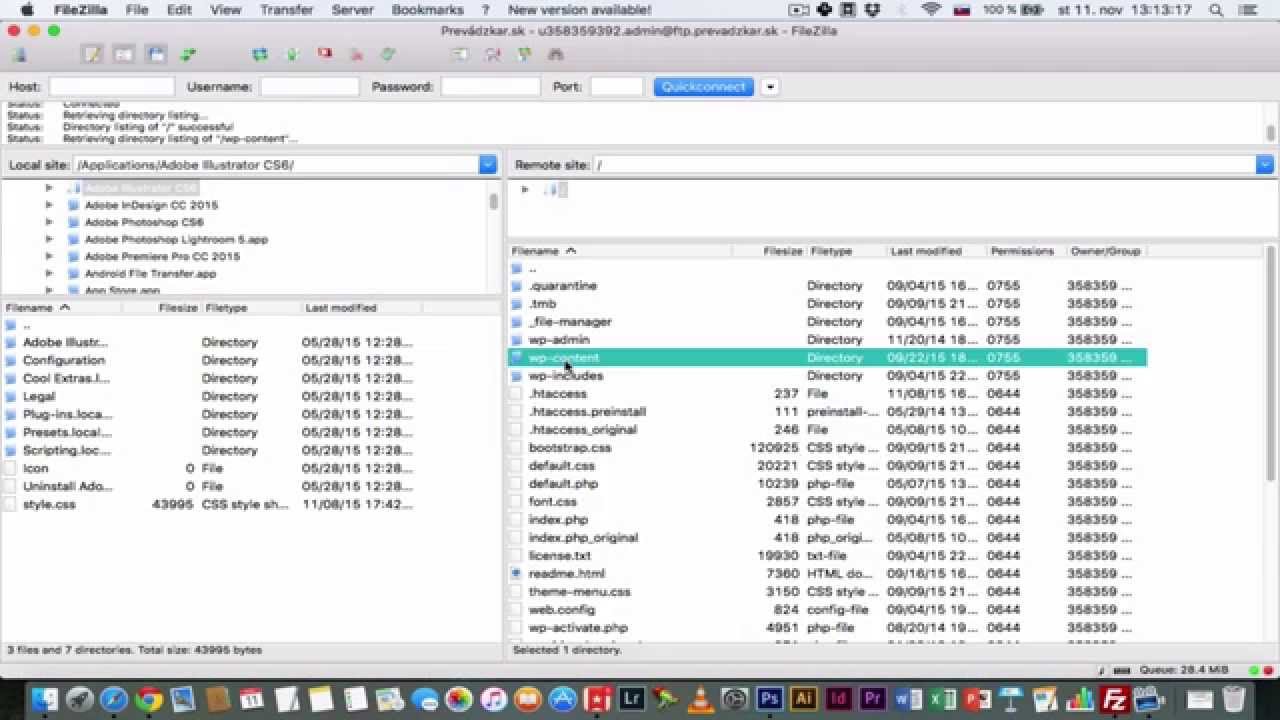Image resolution: width=1280 pixels, height=720 pixels.
Task: Toggle the remote directory tree view
Action: tap(156, 55)
